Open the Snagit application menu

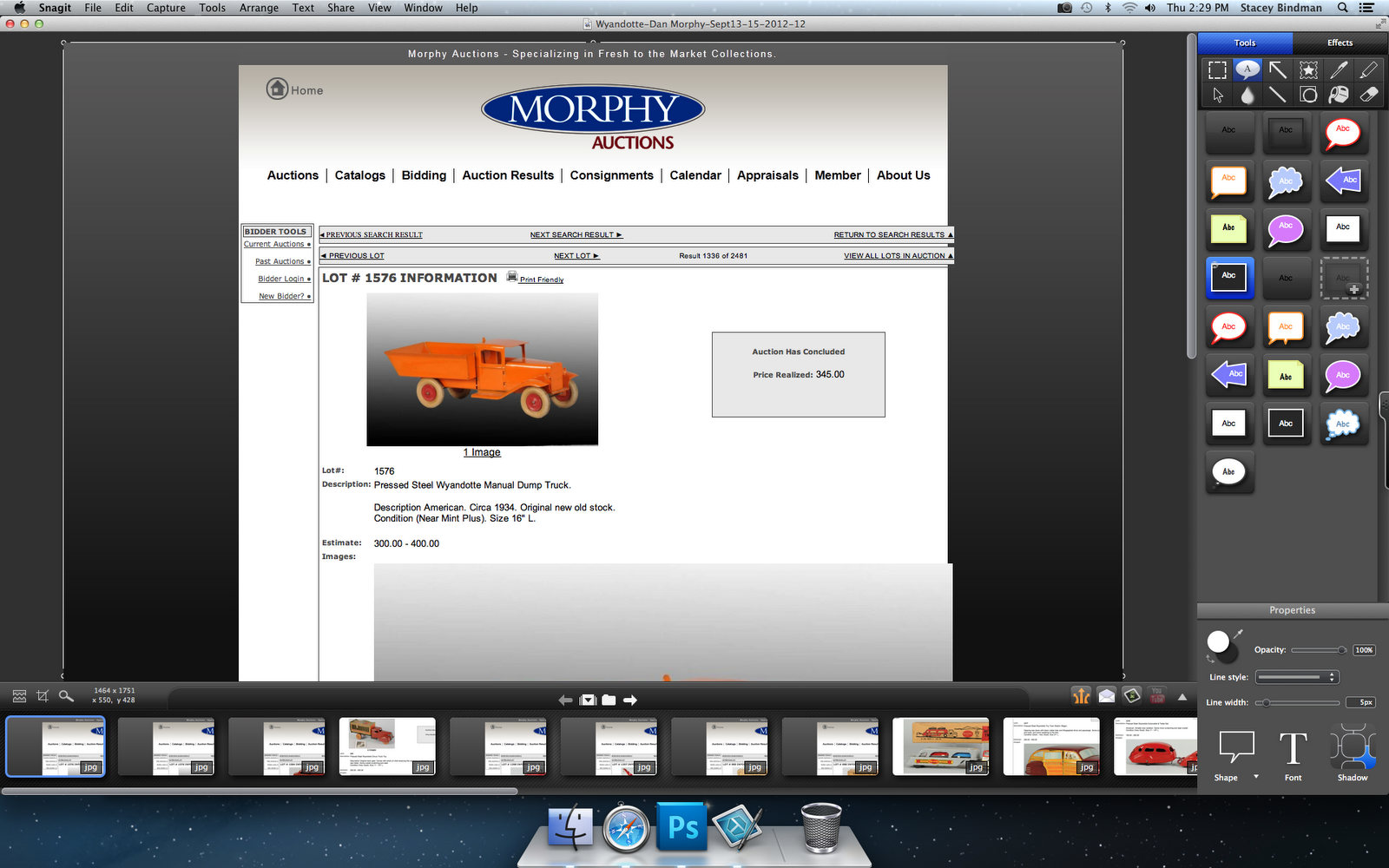pyautogui.click(x=55, y=8)
